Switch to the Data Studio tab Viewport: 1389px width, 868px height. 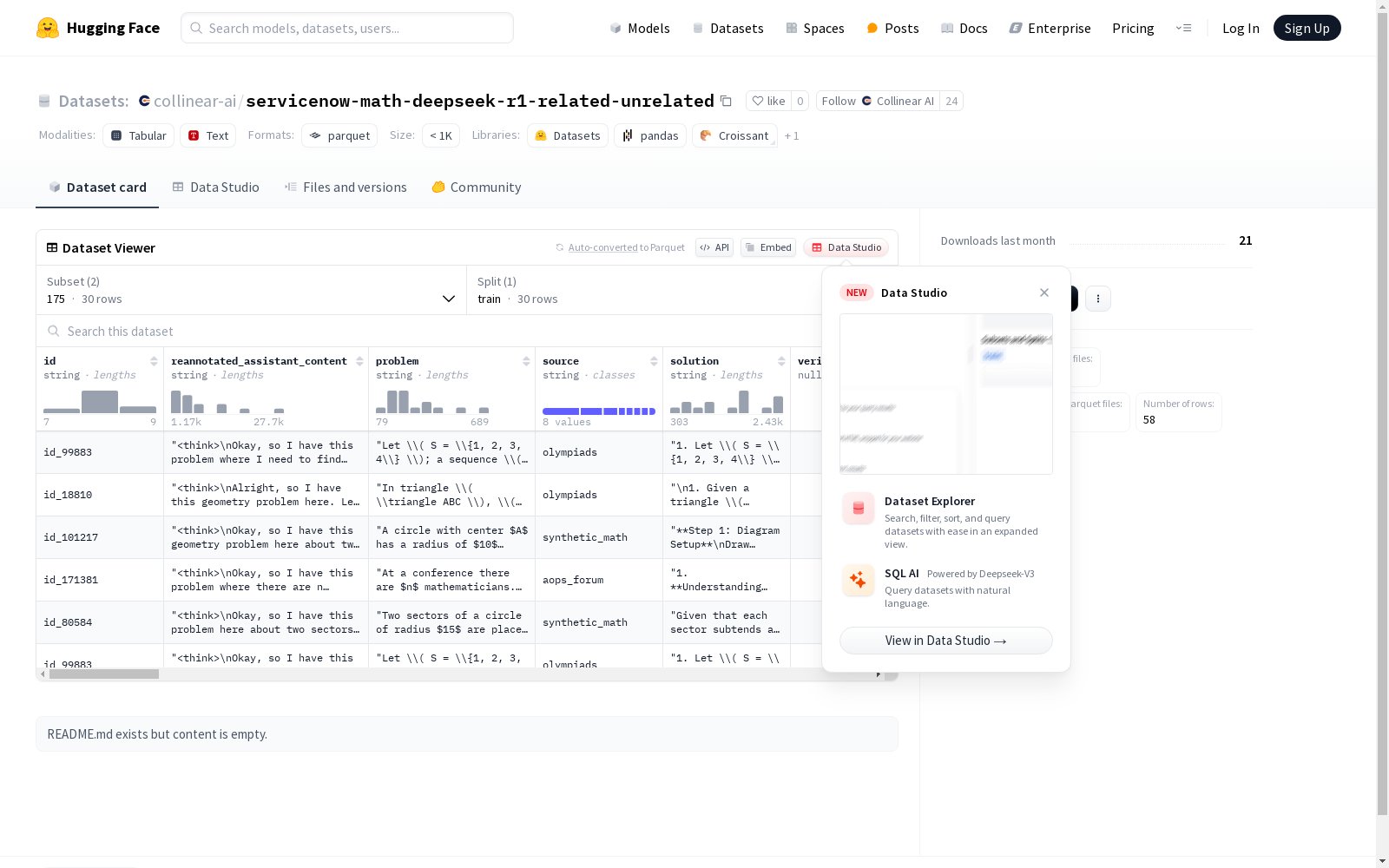click(216, 187)
